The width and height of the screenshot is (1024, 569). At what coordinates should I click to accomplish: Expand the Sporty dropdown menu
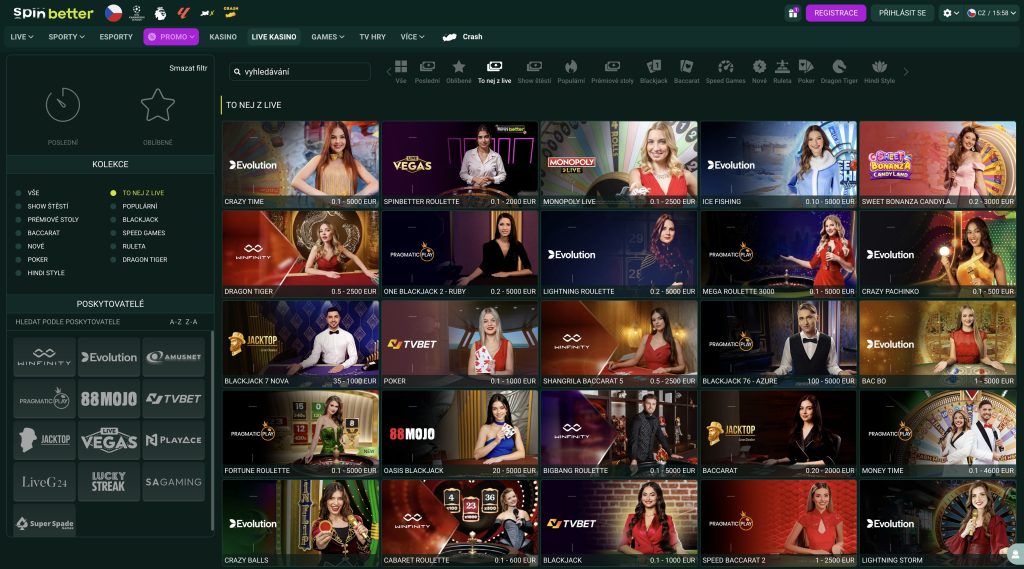click(x=65, y=37)
